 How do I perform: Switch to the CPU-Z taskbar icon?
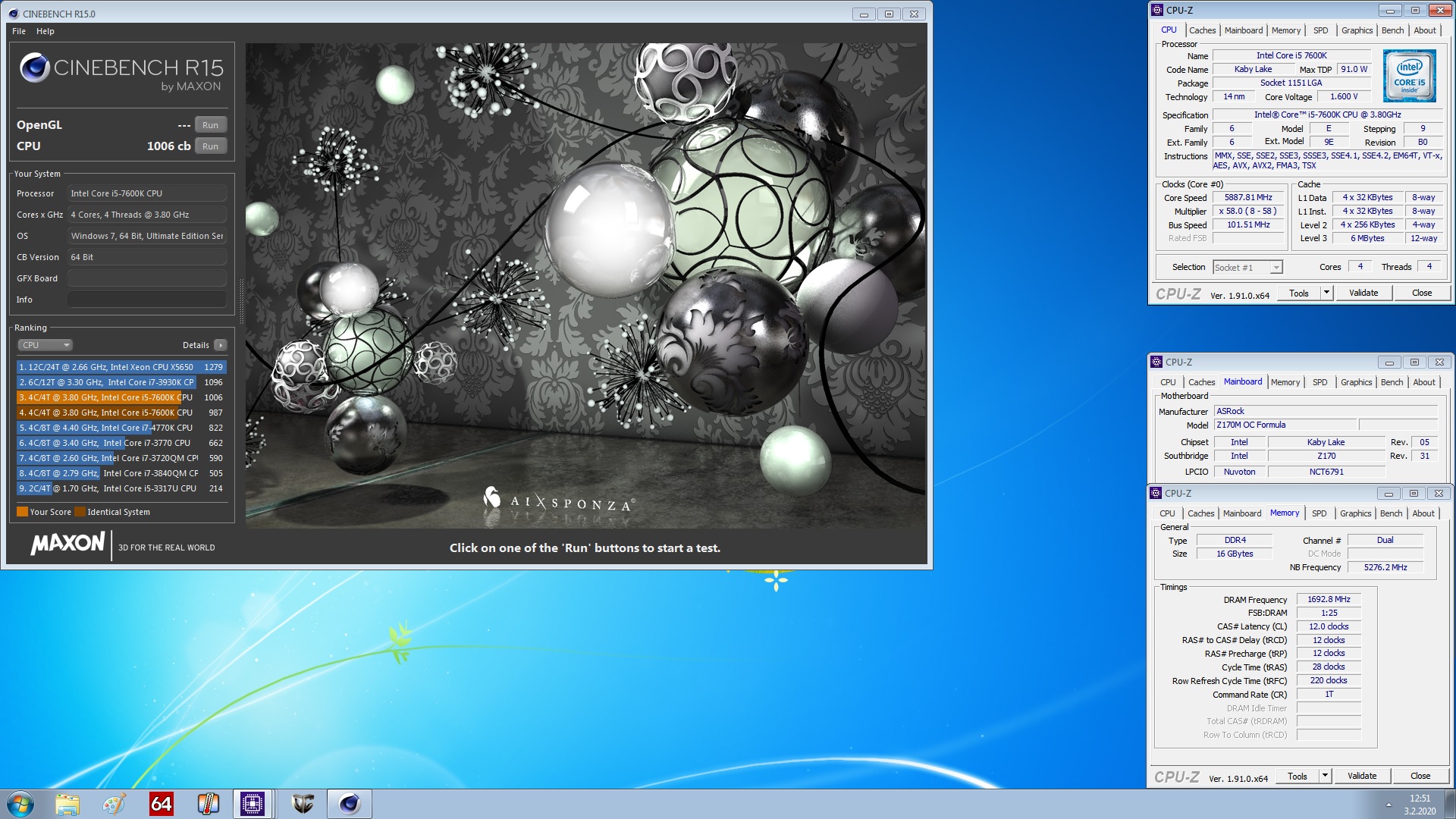[252, 804]
